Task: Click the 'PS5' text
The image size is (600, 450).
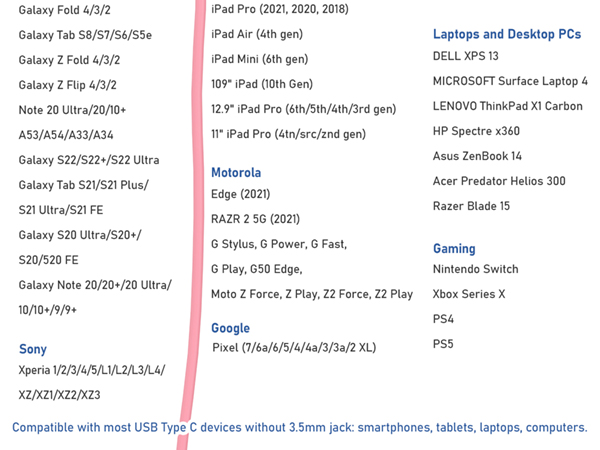Action: click(x=443, y=344)
